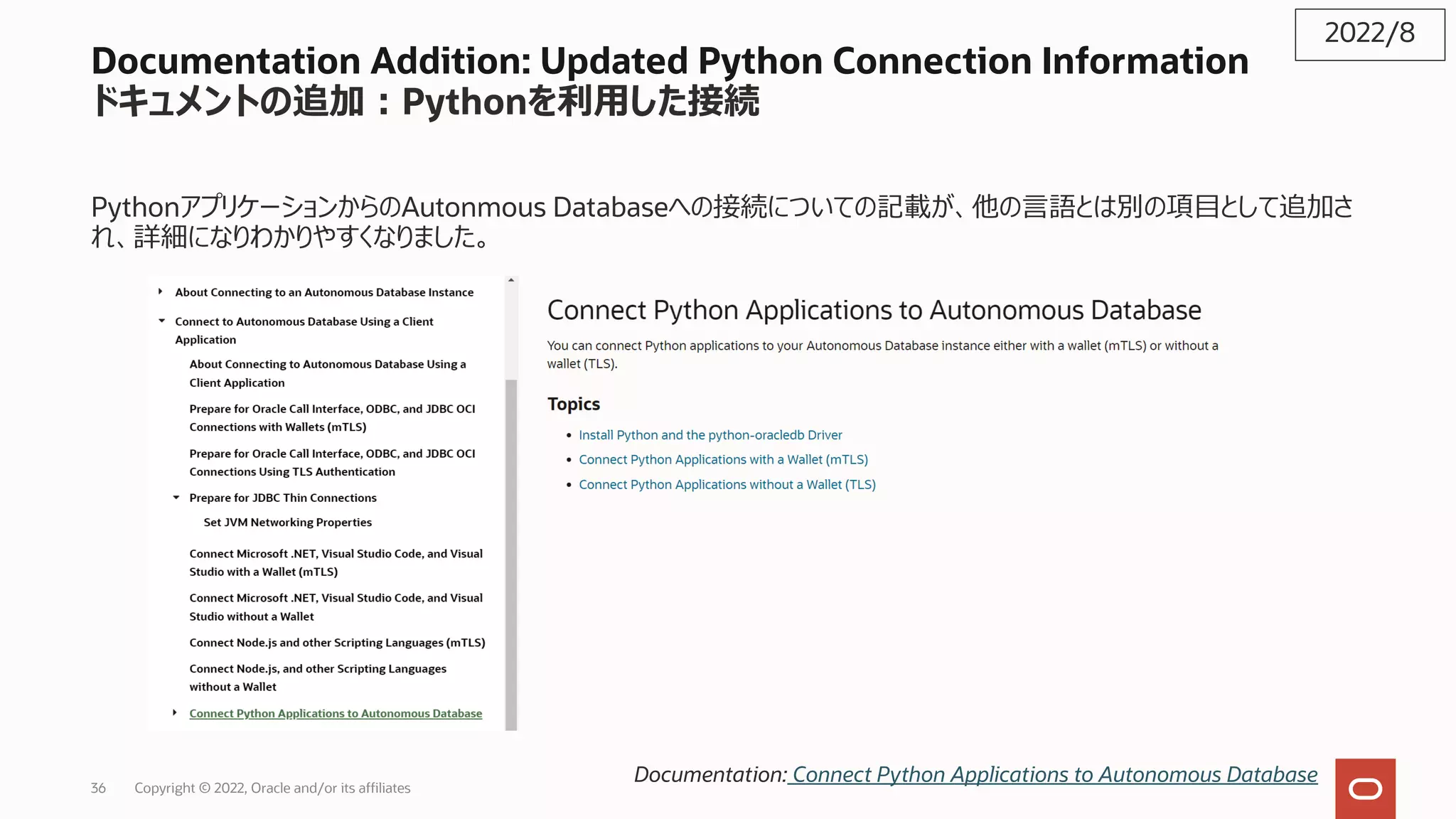Click the slide number 36
This screenshot has height=819, width=1456.
pos(98,788)
